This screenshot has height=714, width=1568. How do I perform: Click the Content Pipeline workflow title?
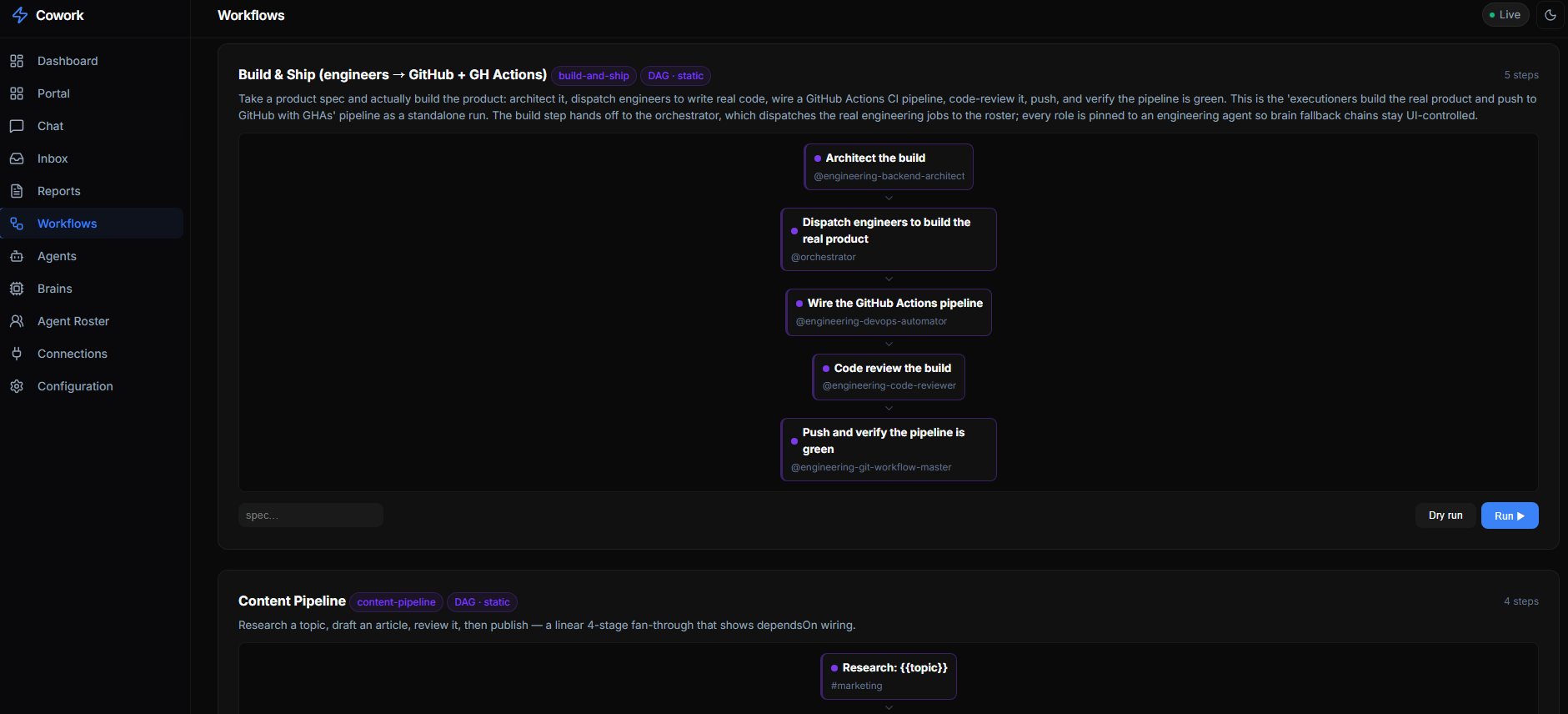click(292, 601)
